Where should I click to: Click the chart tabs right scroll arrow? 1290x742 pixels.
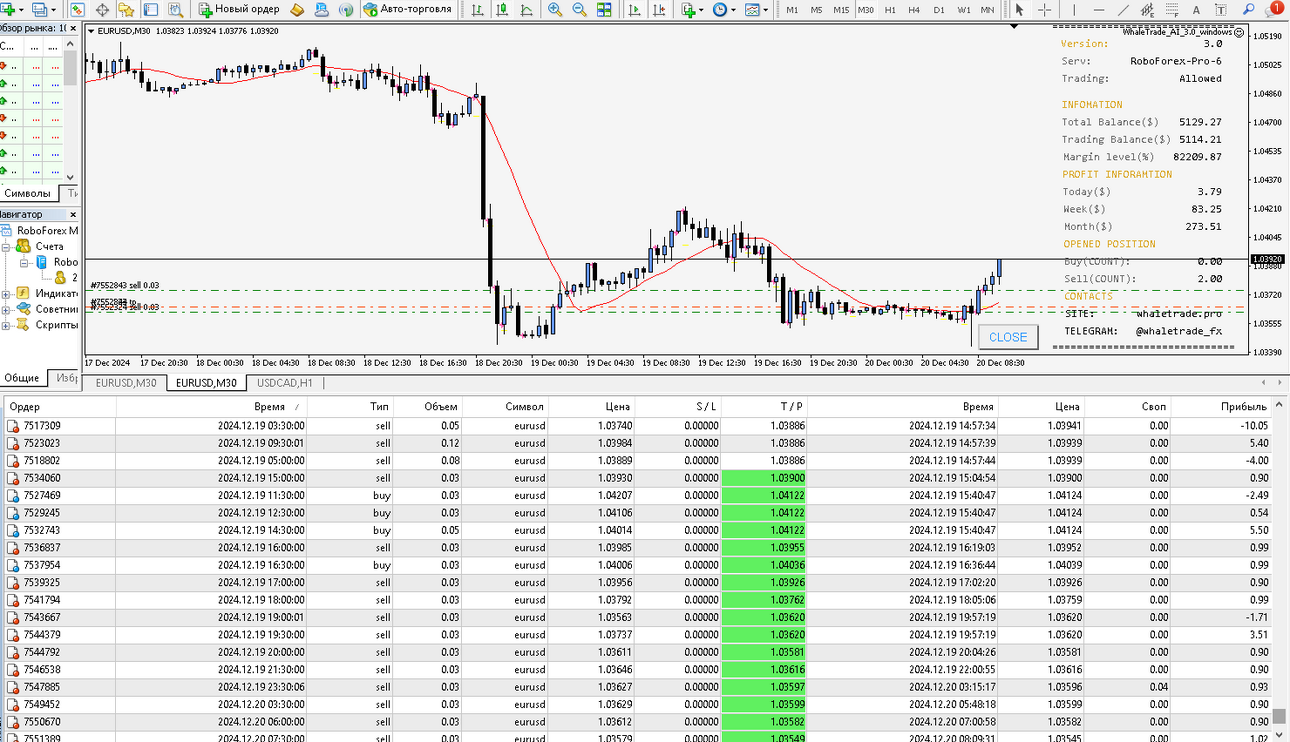pos(1279,382)
